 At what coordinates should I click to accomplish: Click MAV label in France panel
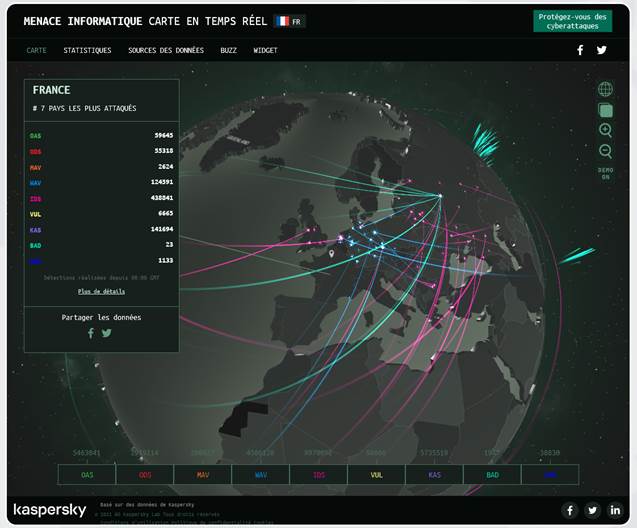pos(35,167)
